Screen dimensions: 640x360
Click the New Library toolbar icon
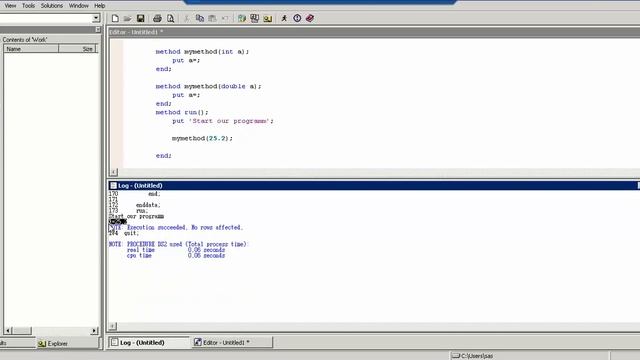pos(242,18)
